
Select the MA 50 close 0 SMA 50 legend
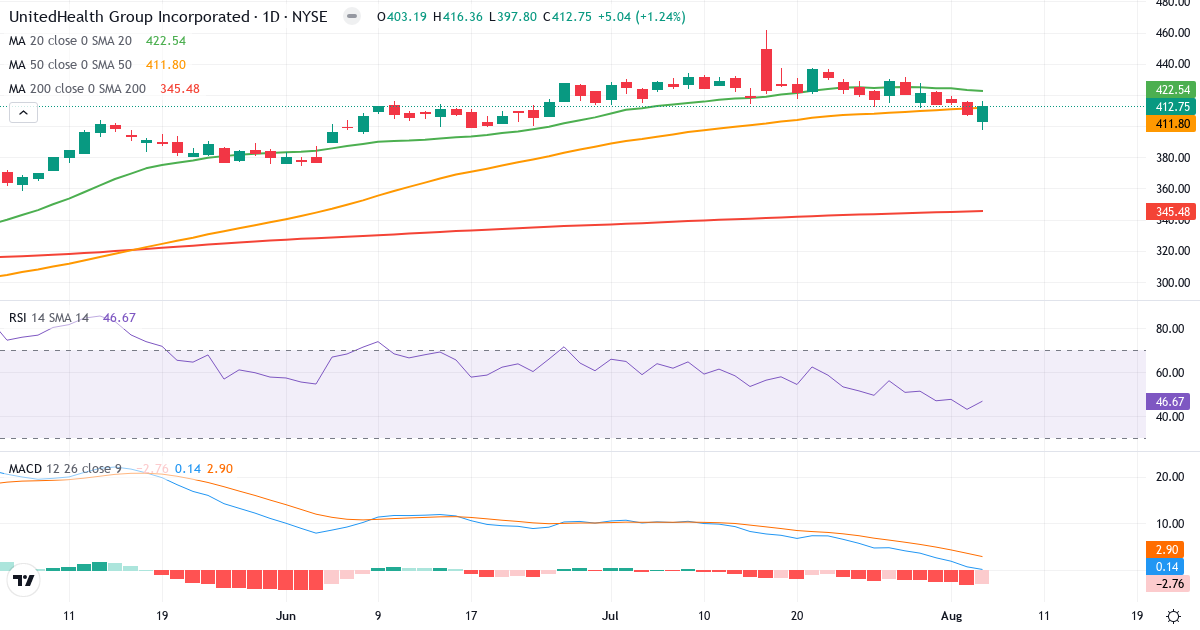click(x=70, y=65)
